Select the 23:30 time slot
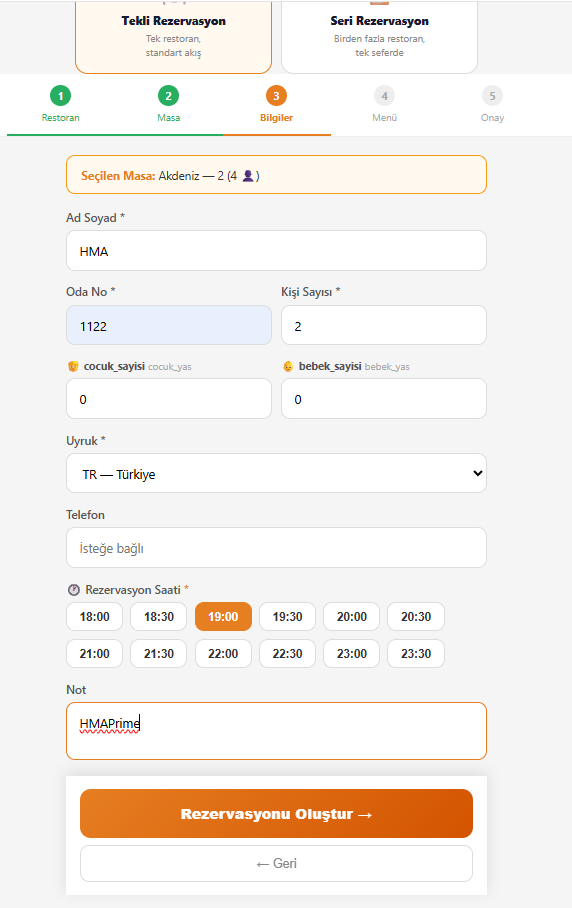The image size is (572, 908). [x=416, y=653]
